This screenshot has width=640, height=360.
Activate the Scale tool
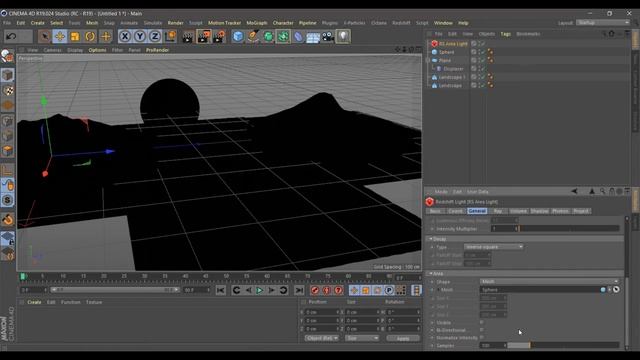coord(75,37)
